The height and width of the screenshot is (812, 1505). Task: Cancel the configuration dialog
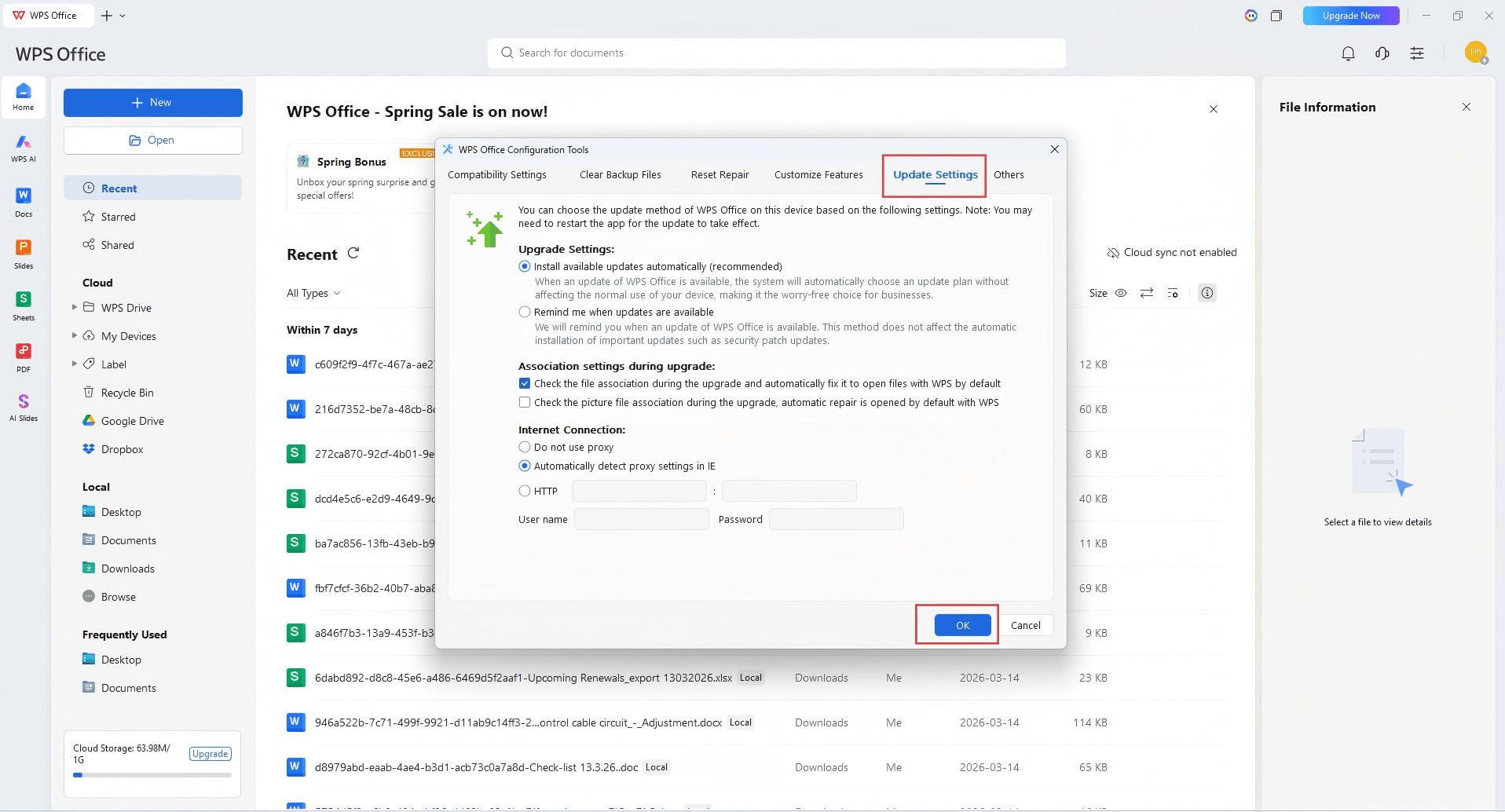[x=1026, y=625]
